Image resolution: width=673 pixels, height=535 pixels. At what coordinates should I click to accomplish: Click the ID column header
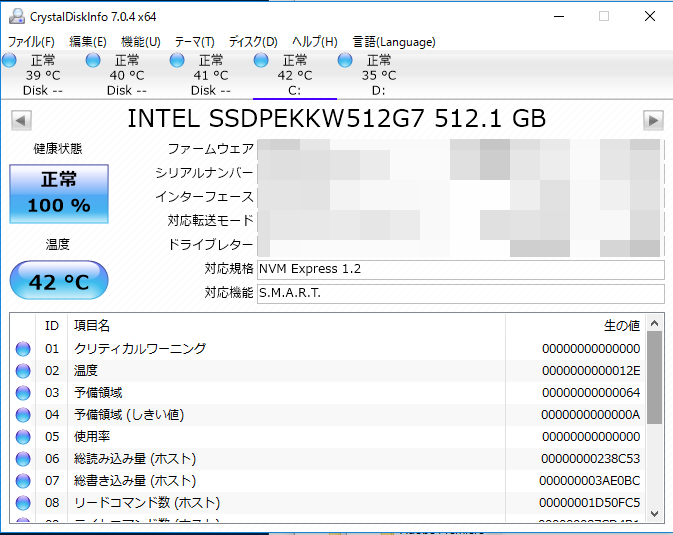pos(52,326)
